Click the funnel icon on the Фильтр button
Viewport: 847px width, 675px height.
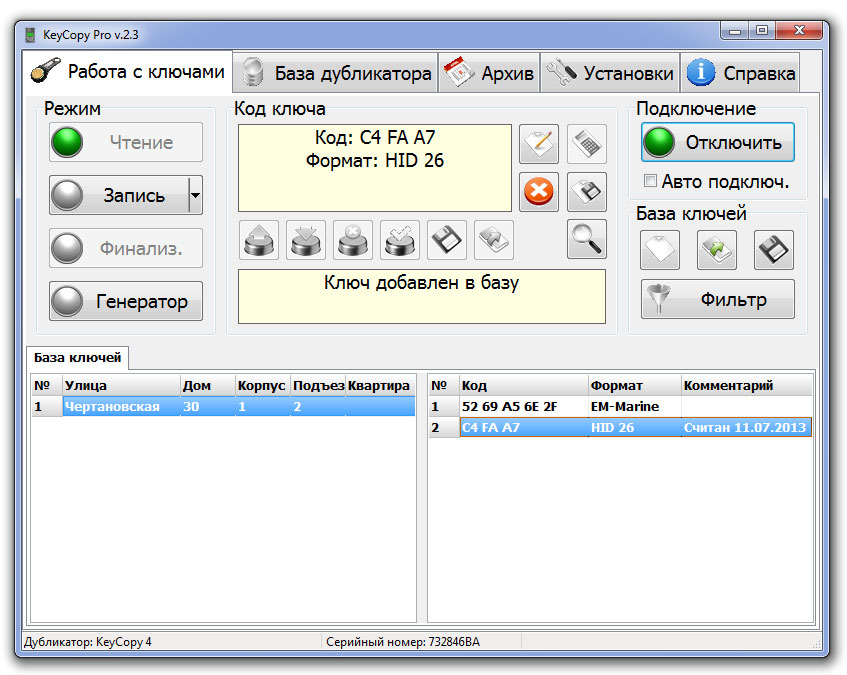click(x=659, y=299)
